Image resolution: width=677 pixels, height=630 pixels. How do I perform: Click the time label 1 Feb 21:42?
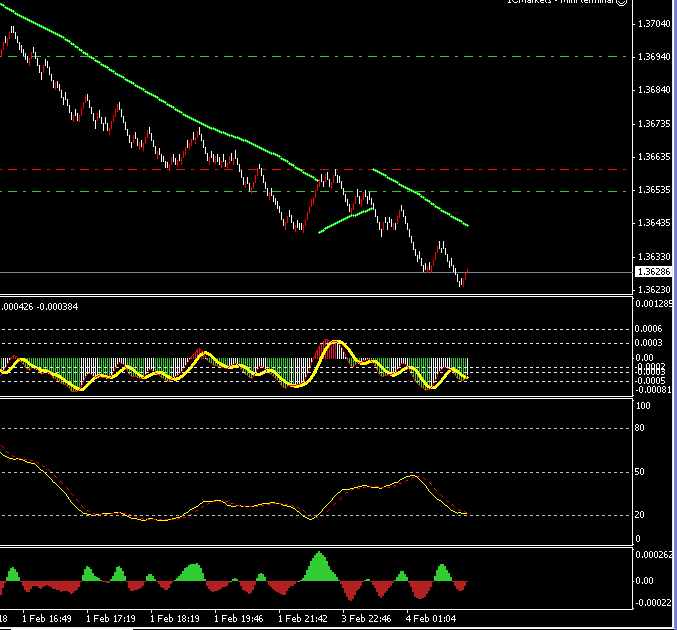303,619
